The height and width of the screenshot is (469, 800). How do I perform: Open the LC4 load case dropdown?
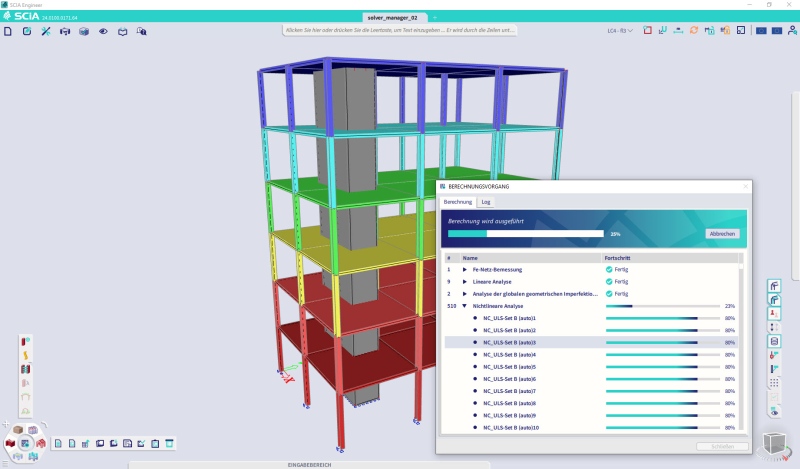coord(620,31)
